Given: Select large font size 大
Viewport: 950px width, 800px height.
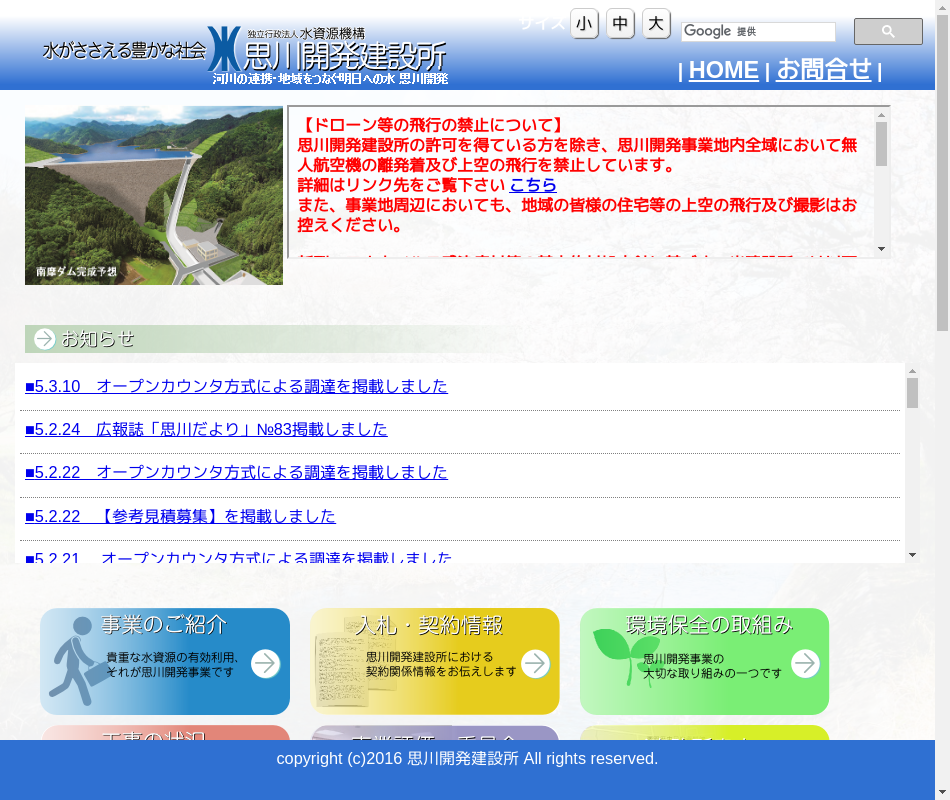Looking at the screenshot, I should pos(656,24).
